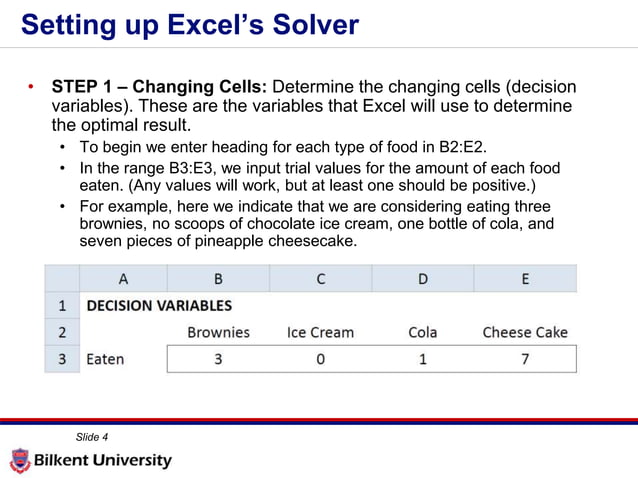Click column C header

(x=320, y=279)
